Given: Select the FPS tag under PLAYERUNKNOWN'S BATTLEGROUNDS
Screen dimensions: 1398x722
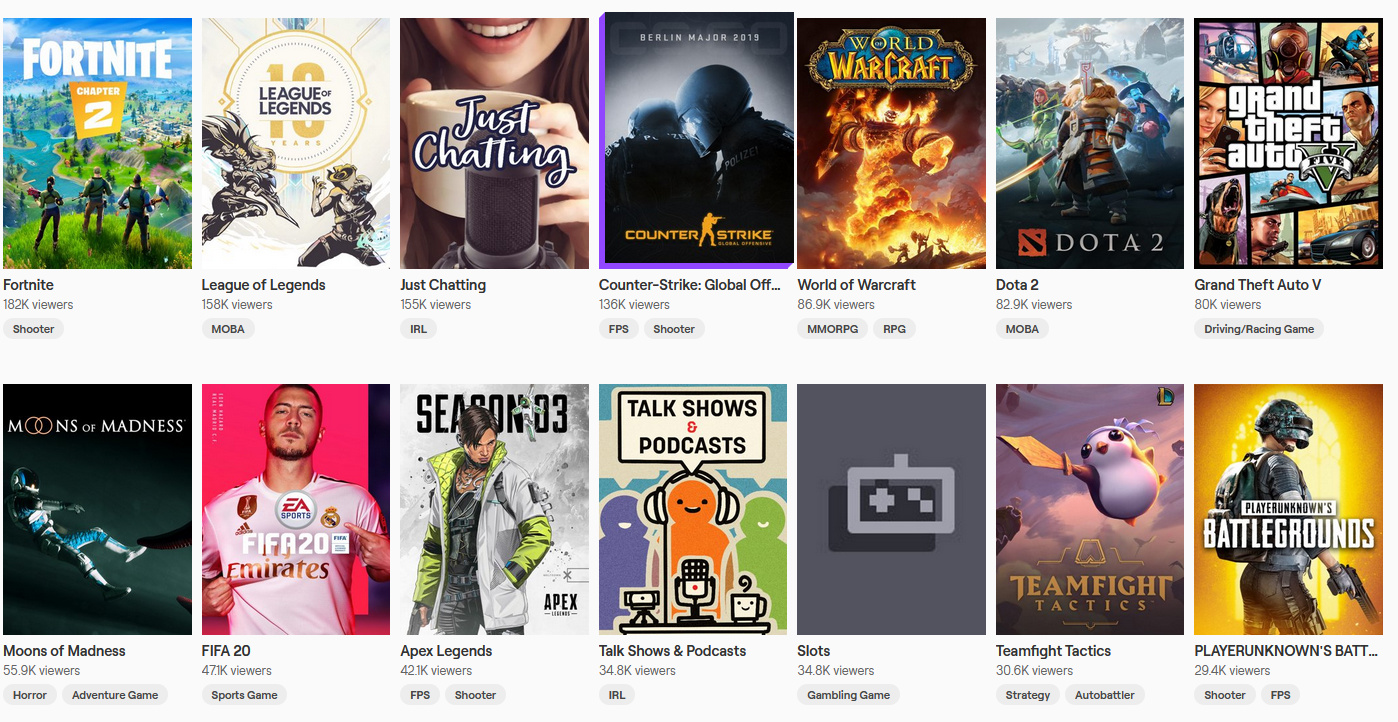Looking at the screenshot, I should point(1281,695).
